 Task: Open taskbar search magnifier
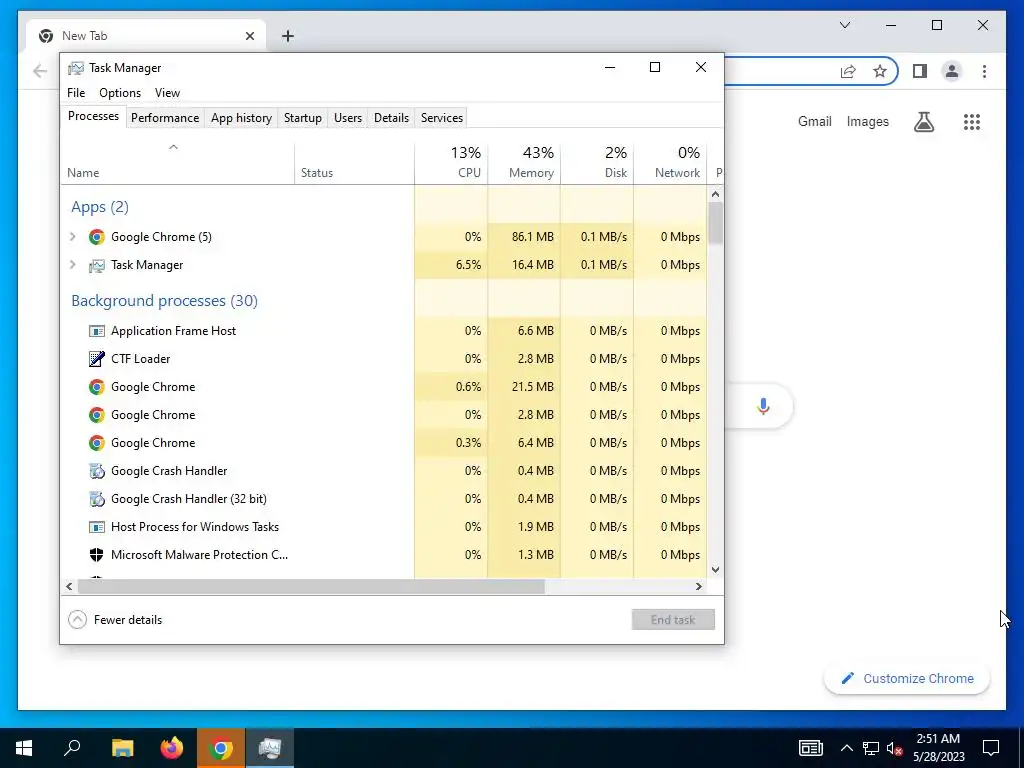pyautogui.click(x=72, y=748)
